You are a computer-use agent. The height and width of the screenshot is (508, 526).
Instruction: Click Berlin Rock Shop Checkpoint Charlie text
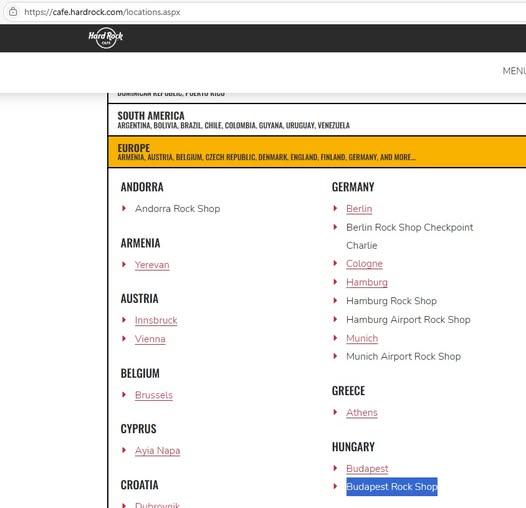pos(410,236)
